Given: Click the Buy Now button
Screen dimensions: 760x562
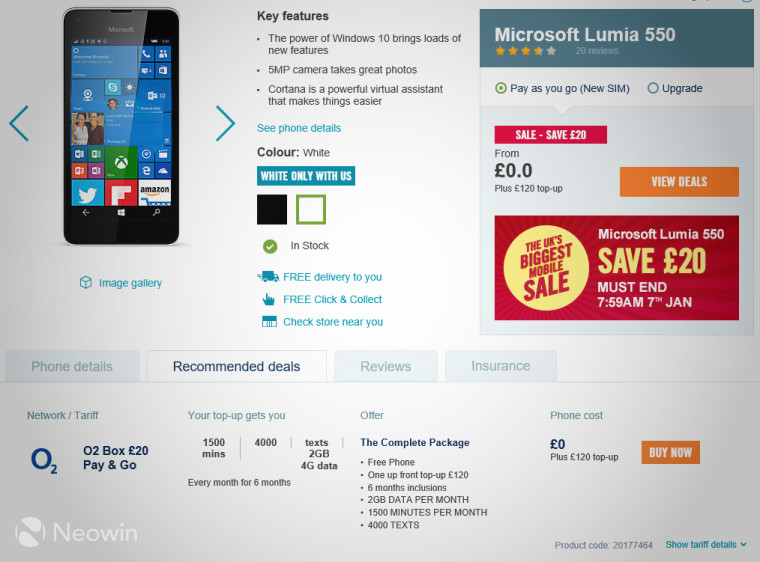Looking at the screenshot, I should 670,452.
